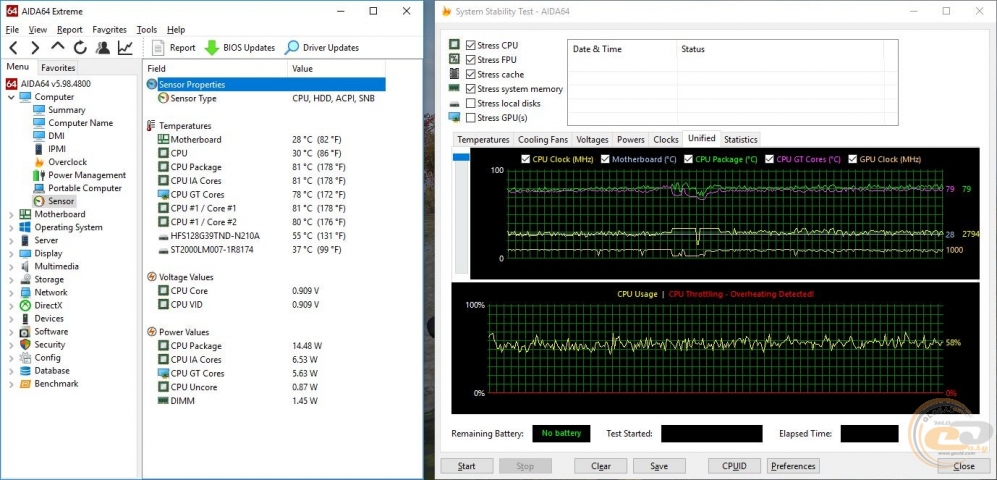
Task: Open the graph chart toolbar icon
Action: (125, 48)
